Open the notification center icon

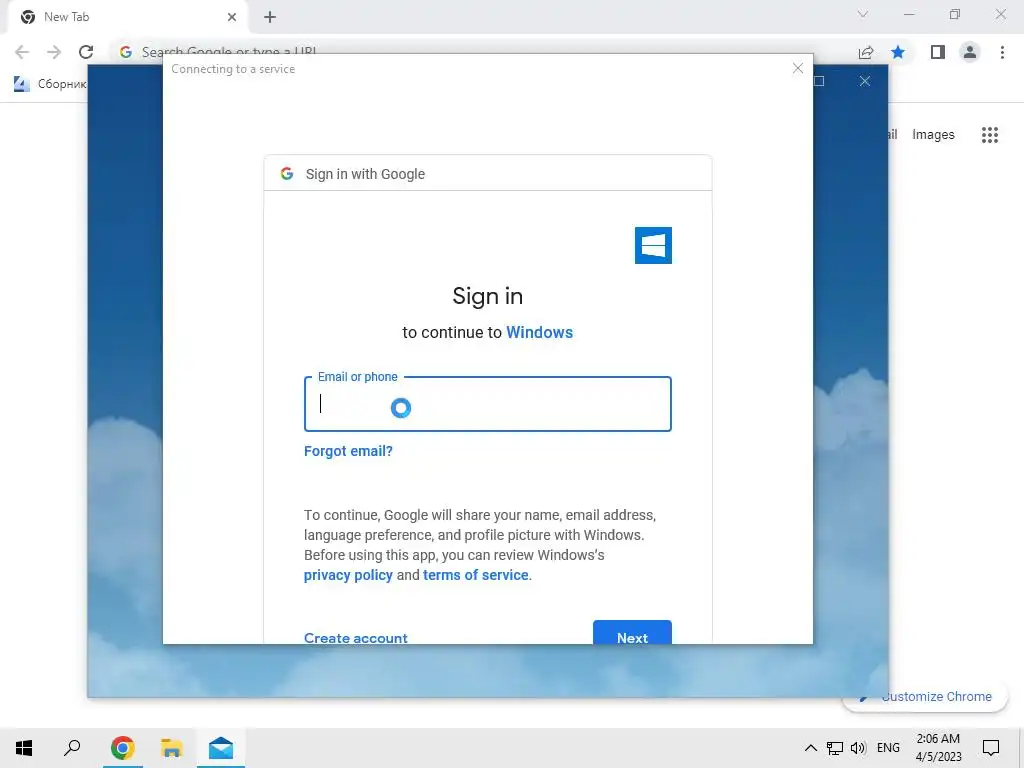[991, 748]
